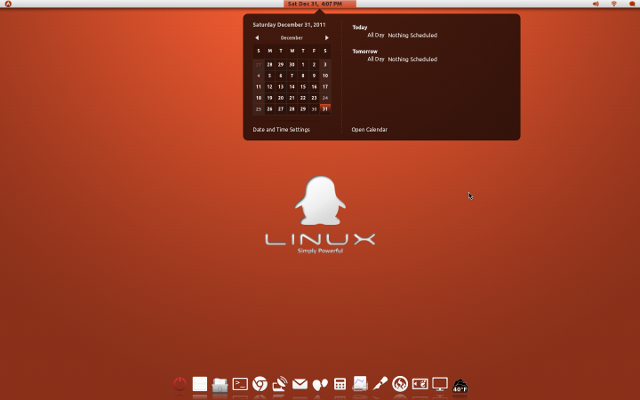The width and height of the screenshot is (640, 400).
Task: Click 'Nothing Scheduled' under Tomorrow
Action: (x=412, y=59)
